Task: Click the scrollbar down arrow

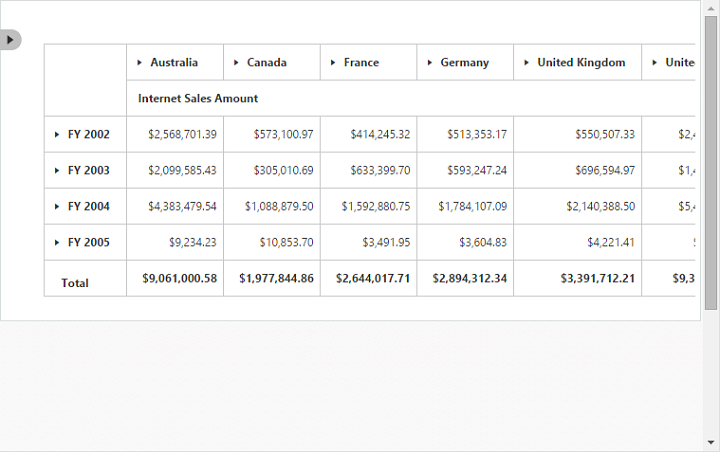Action: pyautogui.click(x=711, y=443)
